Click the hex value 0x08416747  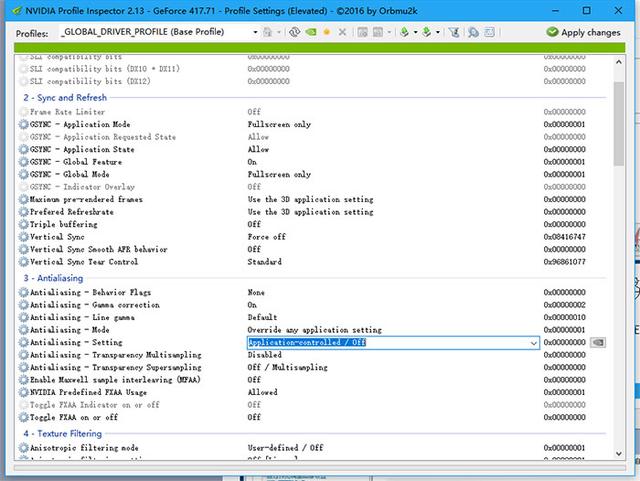pos(564,237)
